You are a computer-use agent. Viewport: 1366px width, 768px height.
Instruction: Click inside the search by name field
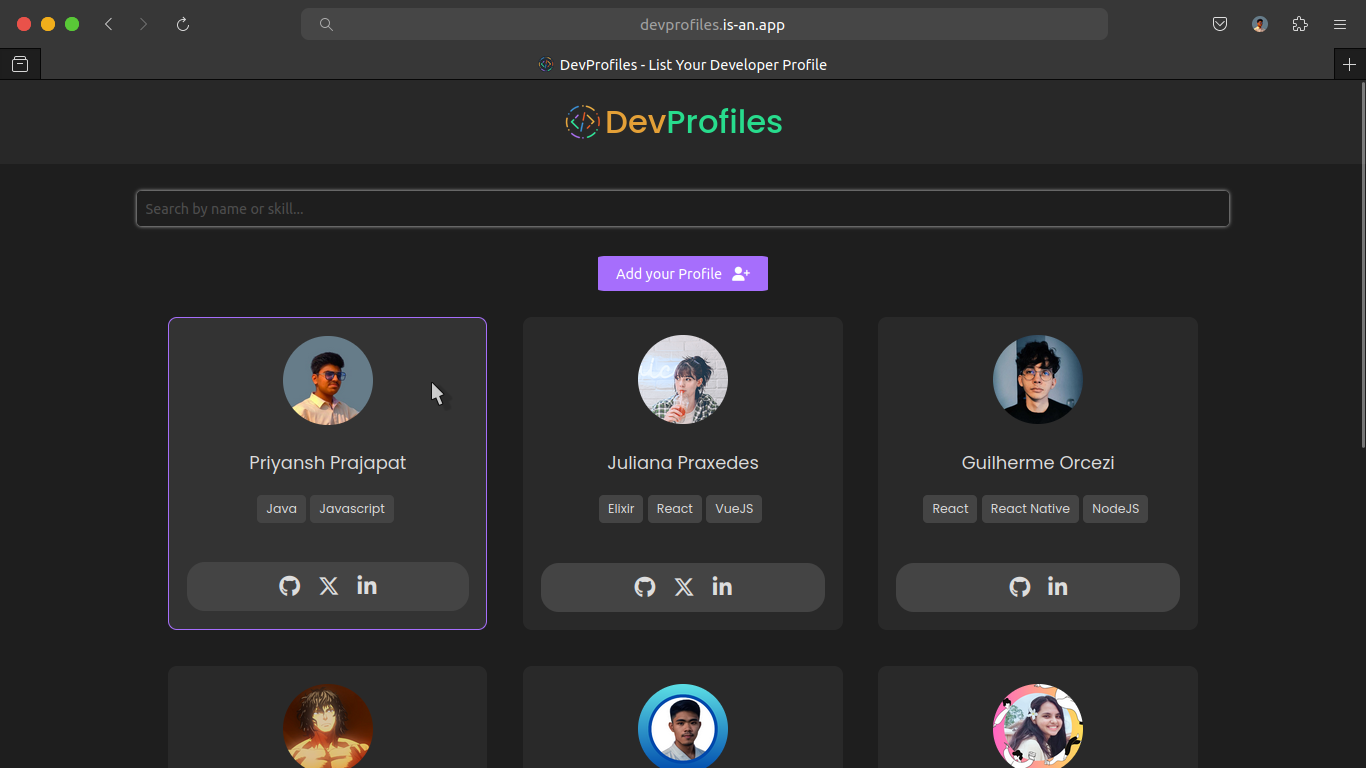coord(683,208)
